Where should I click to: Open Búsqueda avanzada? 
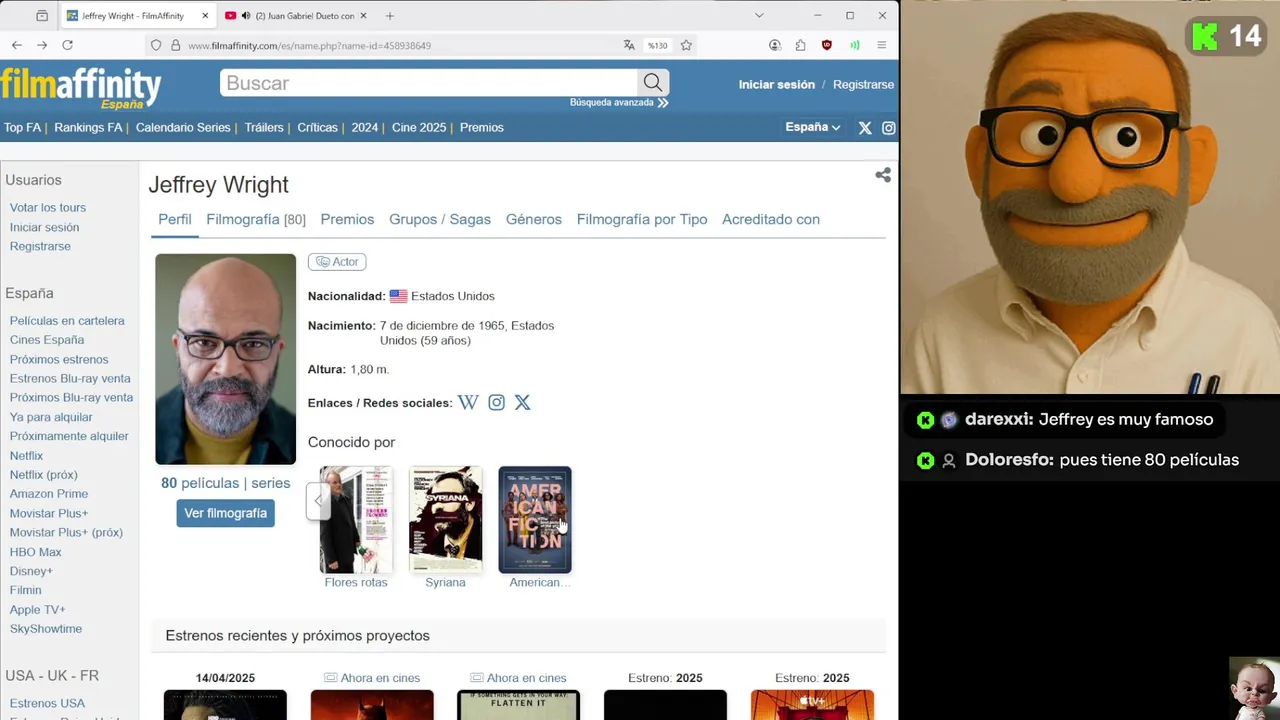618,102
